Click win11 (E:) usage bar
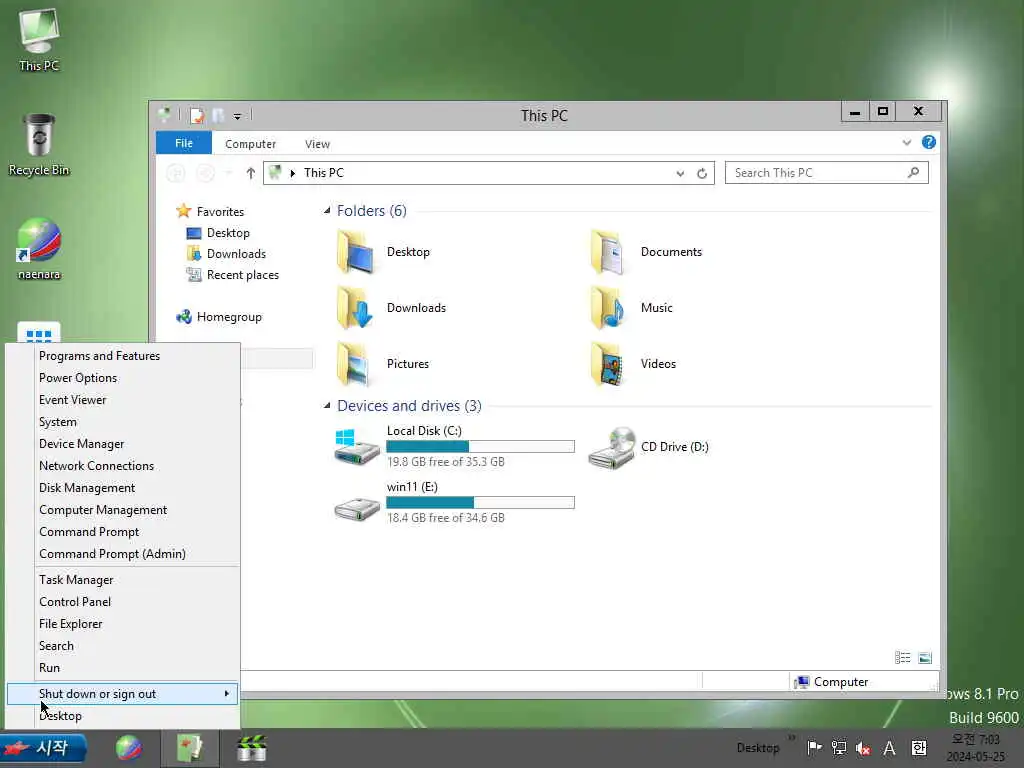 tap(481, 502)
